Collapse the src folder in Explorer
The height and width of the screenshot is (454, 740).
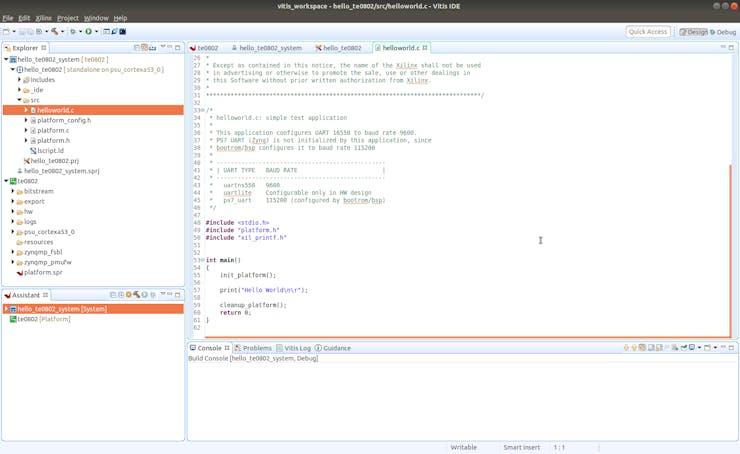[20, 100]
